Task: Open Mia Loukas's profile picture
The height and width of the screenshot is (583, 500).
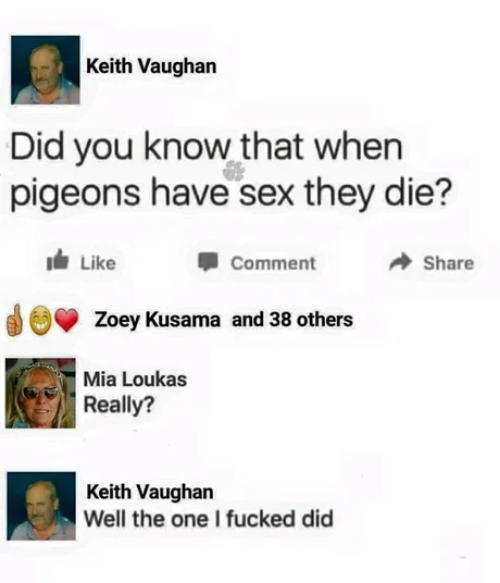Action: 40,393
